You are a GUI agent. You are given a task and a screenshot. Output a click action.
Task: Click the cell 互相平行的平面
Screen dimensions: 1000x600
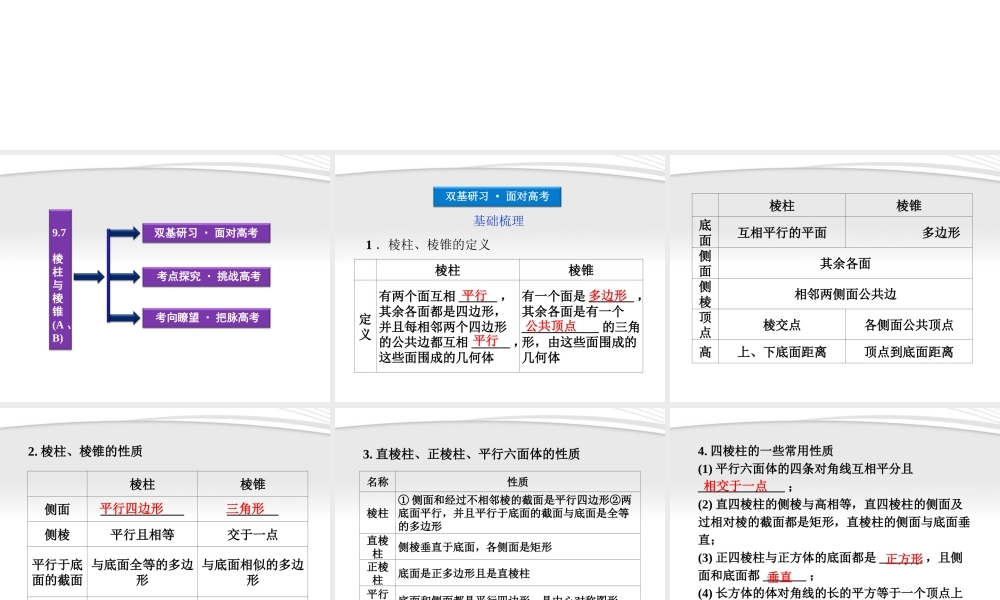(x=782, y=233)
